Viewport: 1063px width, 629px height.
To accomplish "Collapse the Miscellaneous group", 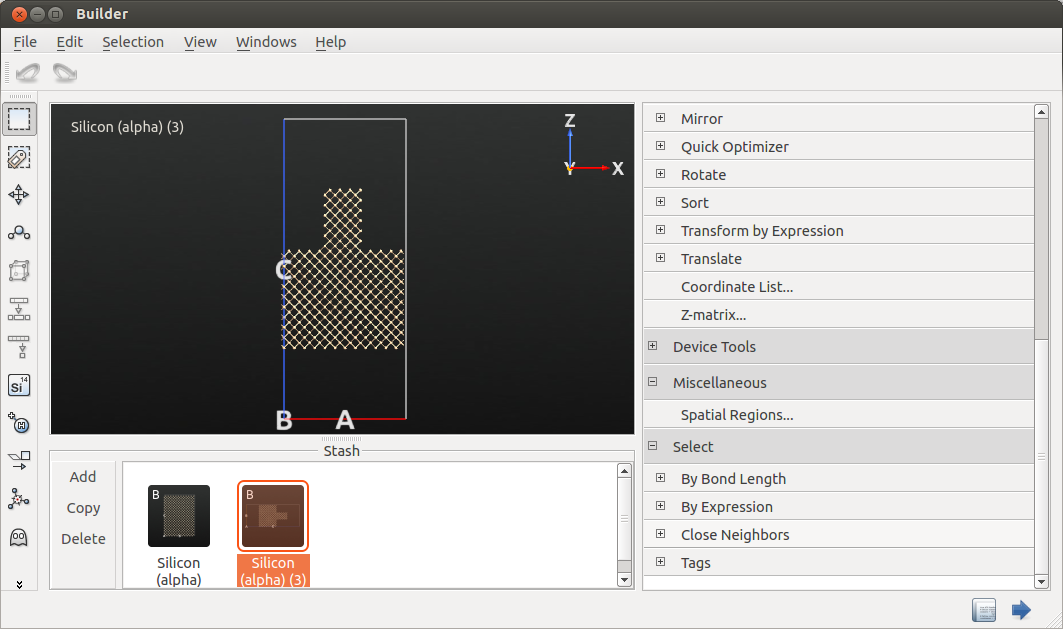I will [x=652, y=382].
